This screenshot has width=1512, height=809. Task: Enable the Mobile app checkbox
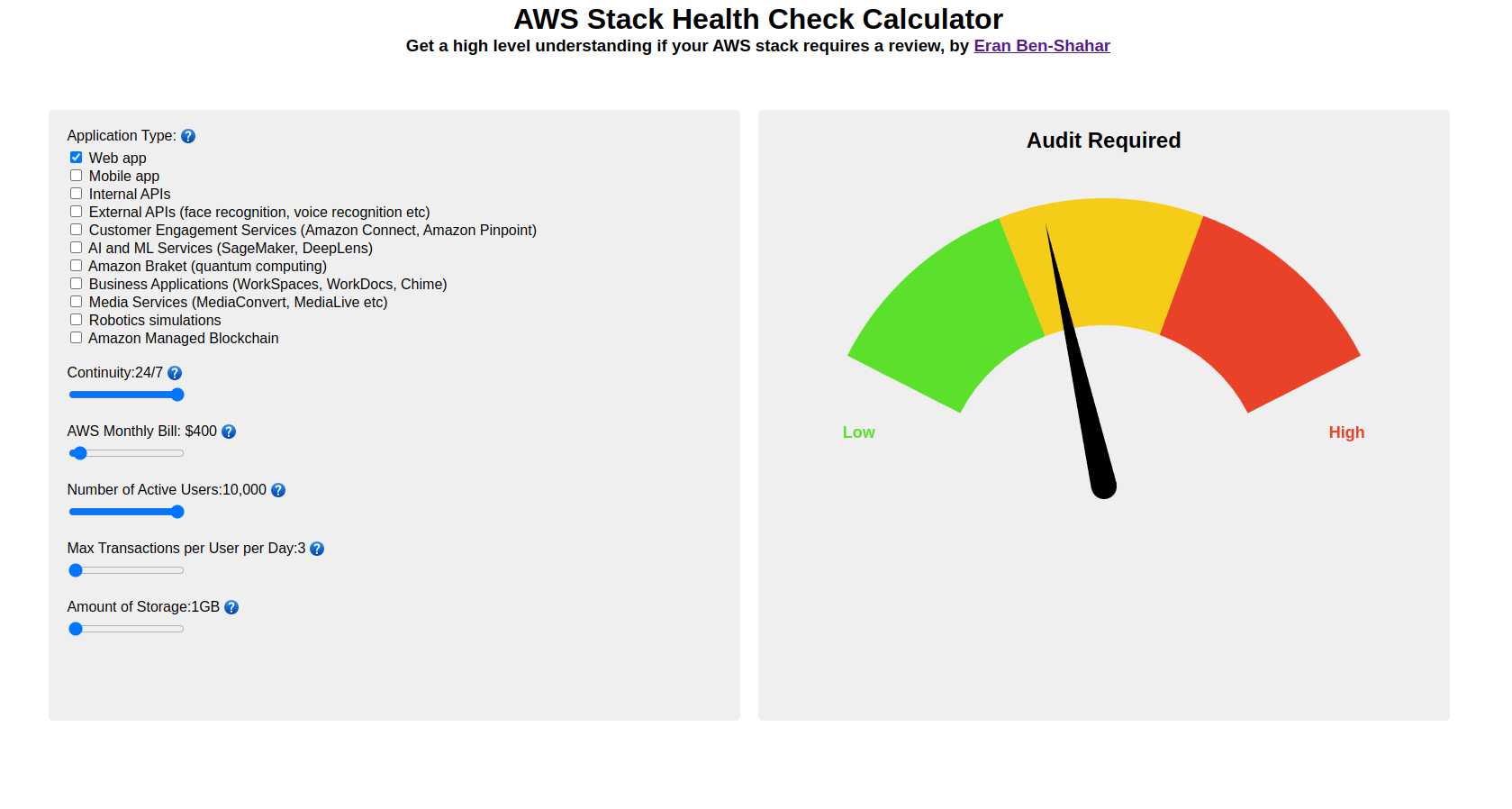pos(76,175)
